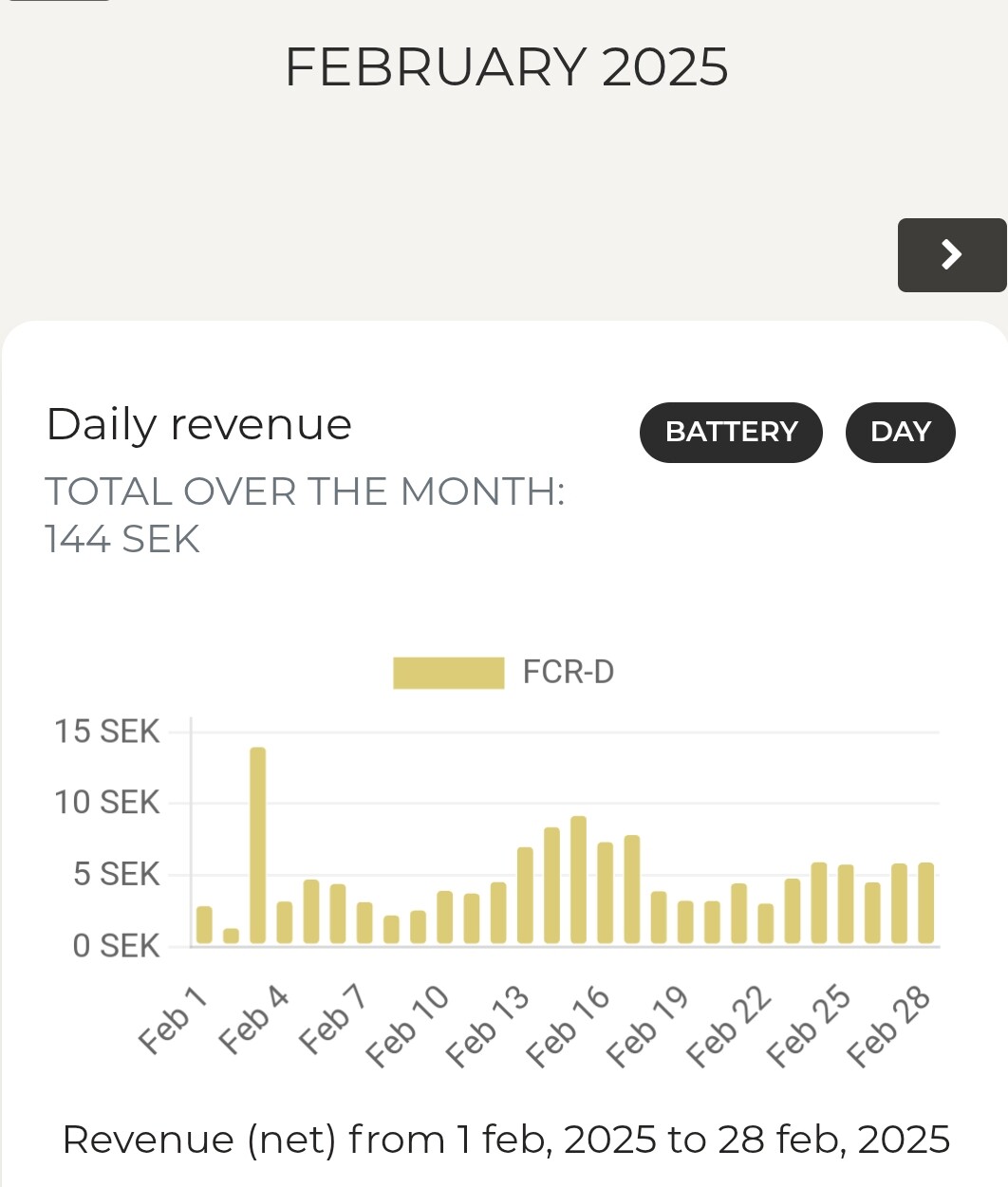Toggle the BATTERY filter pill
1008x1187 pixels.
coord(731,433)
